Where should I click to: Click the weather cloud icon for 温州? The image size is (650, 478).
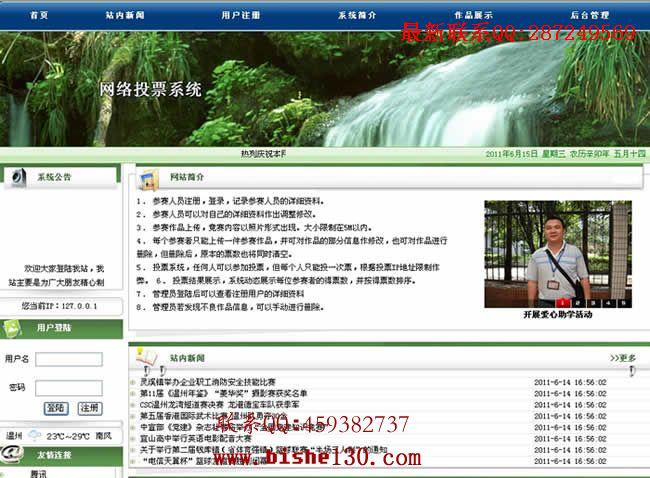click(x=34, y=435)
